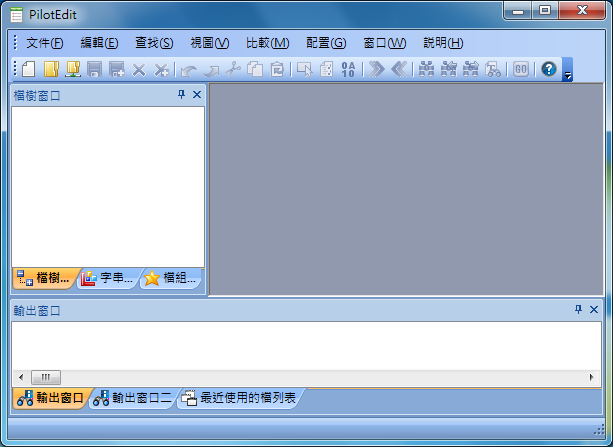This screenshot has width=613, height=447.
Task: Pin the 檔樹窗口 panel
Action: click(181, 94)
